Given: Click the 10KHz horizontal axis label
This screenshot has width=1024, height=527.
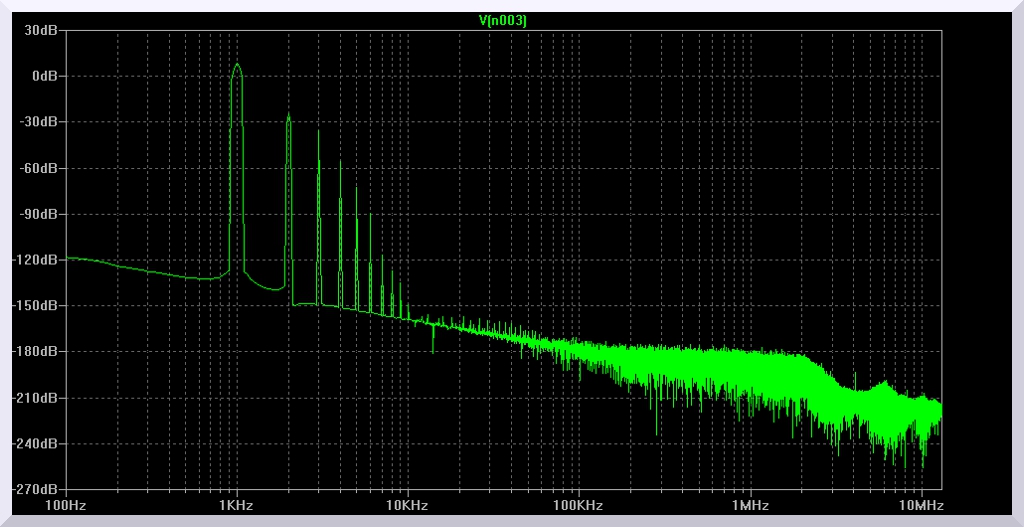Looking at the screenshot, I should click(407, 507).
